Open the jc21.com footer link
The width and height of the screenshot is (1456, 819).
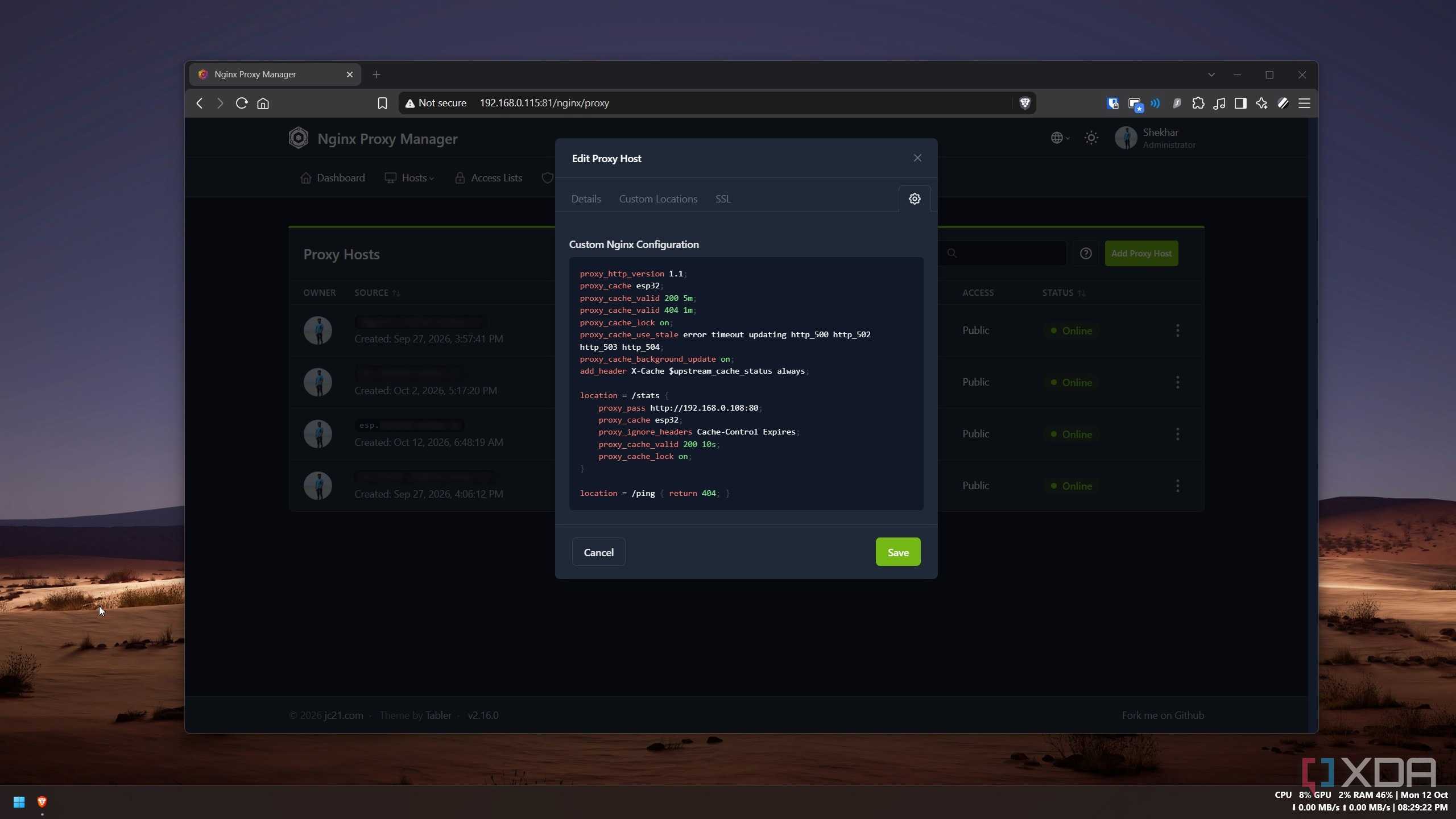344,715
